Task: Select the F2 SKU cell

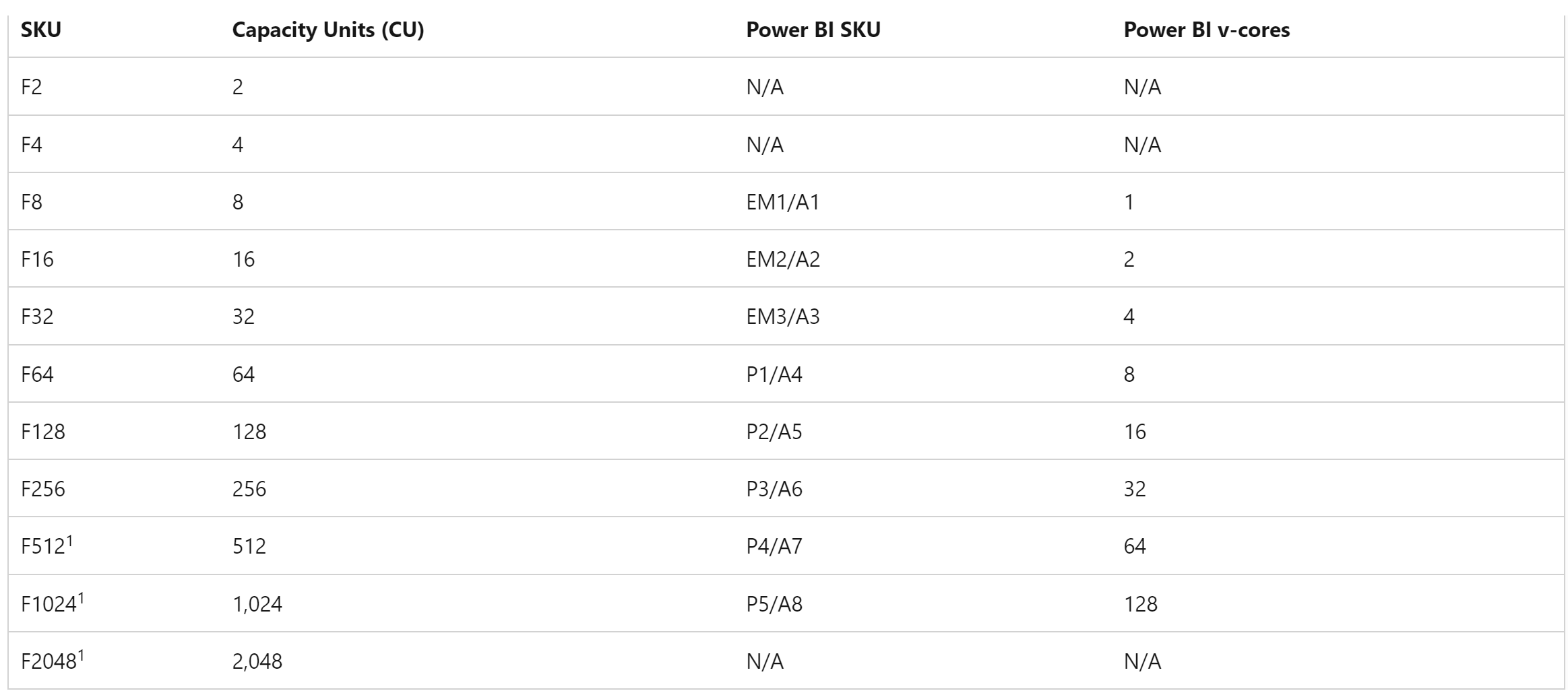Action: pos(32,87)
